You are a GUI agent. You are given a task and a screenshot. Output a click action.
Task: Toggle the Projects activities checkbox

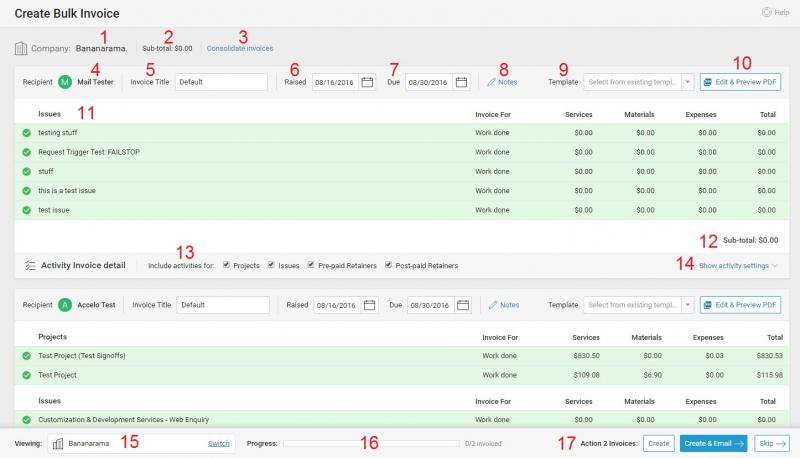click(x=226, y=266)
